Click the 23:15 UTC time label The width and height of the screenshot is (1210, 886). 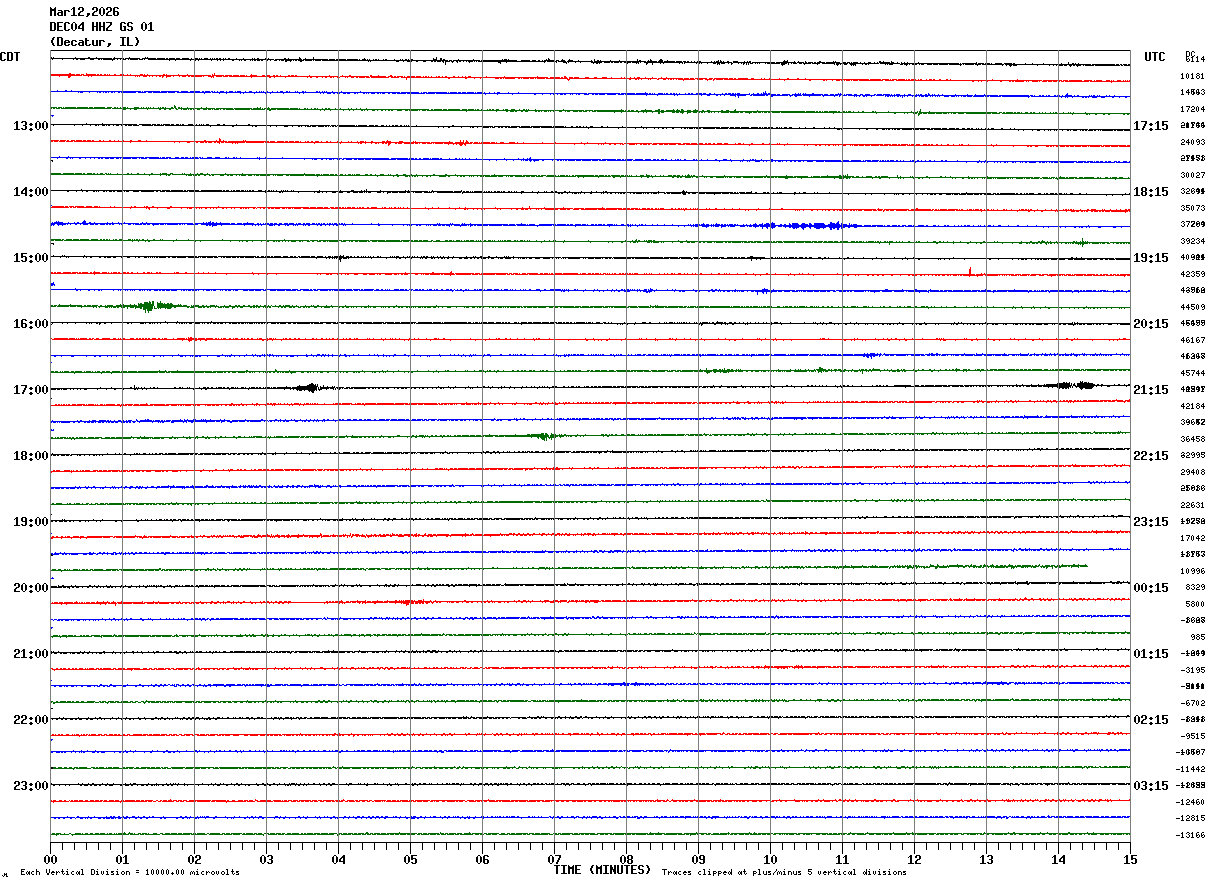click(x=1151, y=522)
